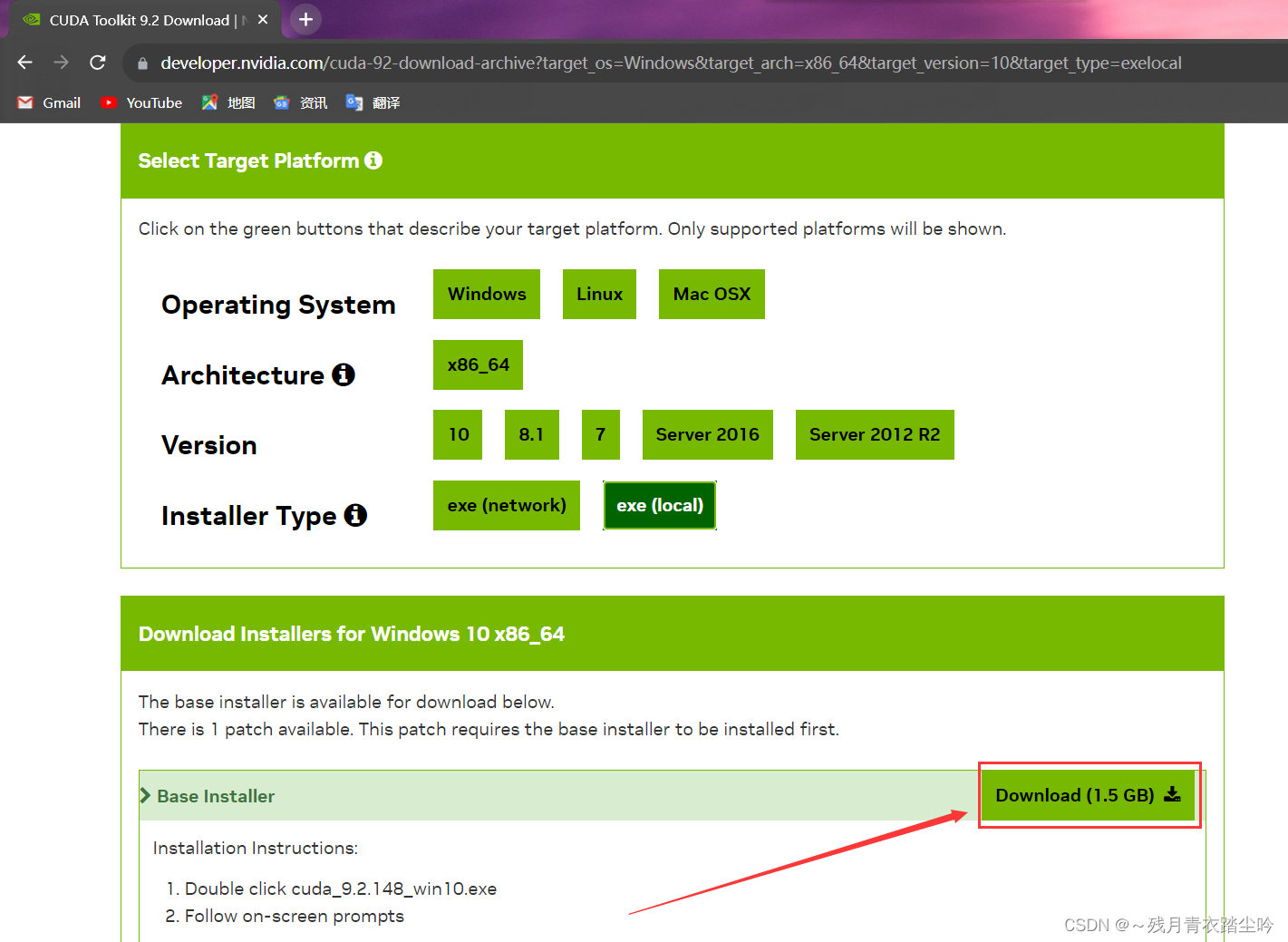
Task: Open the 资讯 news bookmark
Action: [x=301, y=102]
